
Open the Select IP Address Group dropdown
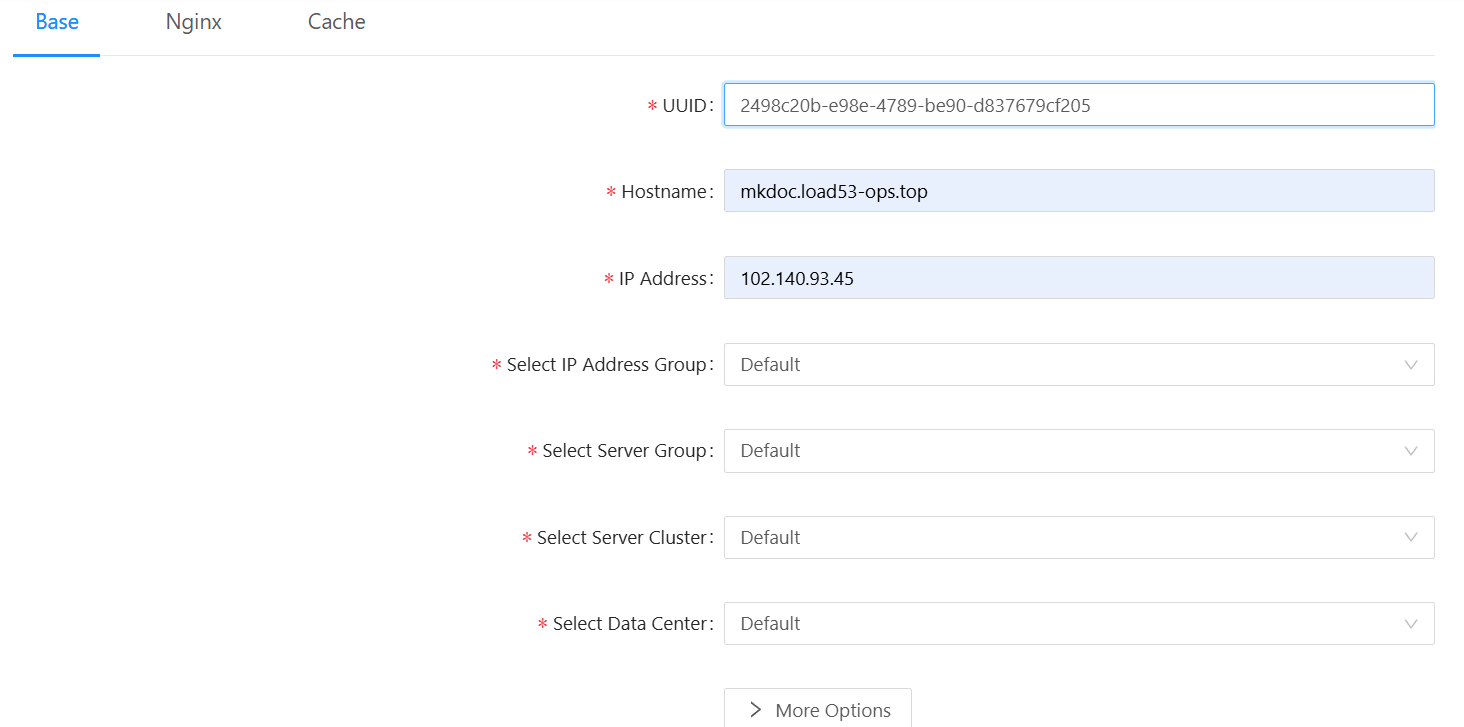[1060, 365]
